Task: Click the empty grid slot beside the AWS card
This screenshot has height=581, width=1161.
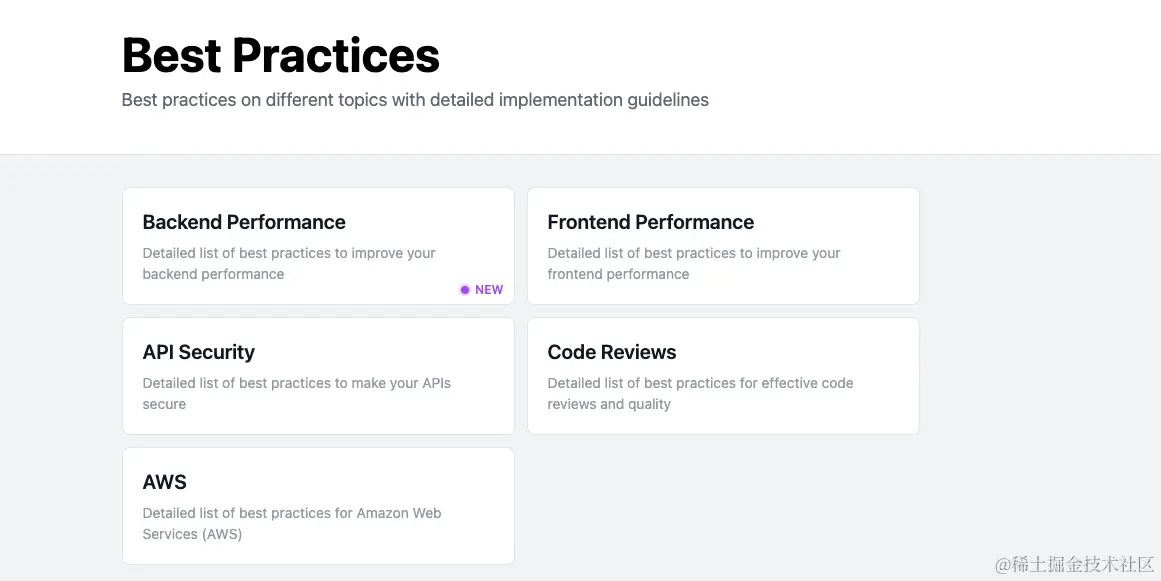Action: click(x=722, y=506)
